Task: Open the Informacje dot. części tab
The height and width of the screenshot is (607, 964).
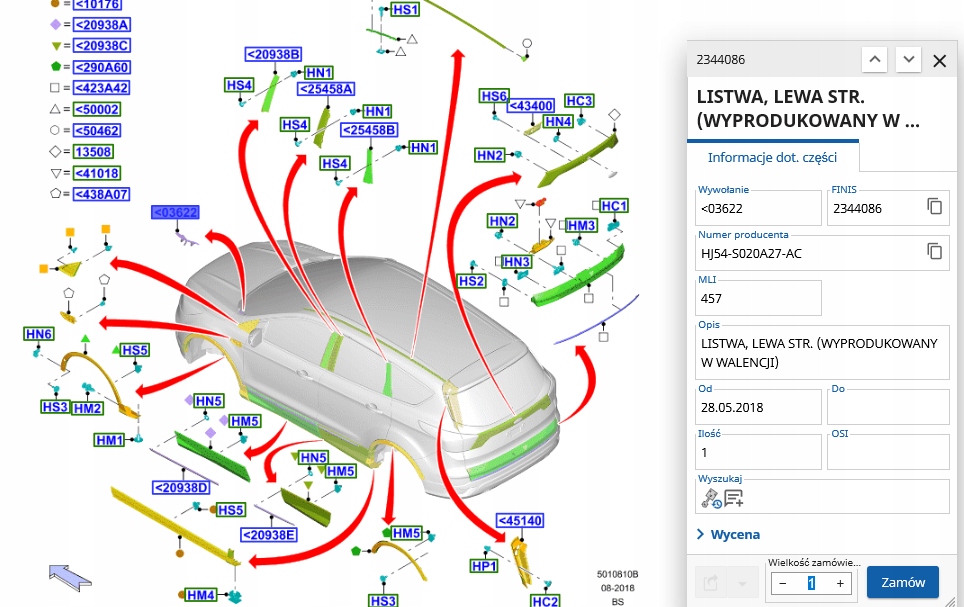Action: [x=772, y=157]
